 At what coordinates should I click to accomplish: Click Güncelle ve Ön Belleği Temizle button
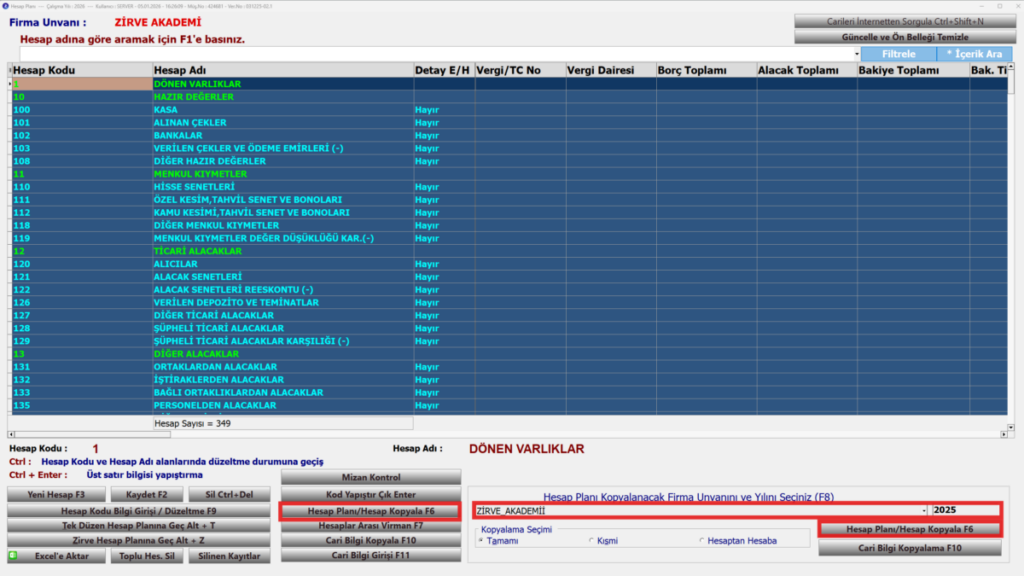[904, 37]
